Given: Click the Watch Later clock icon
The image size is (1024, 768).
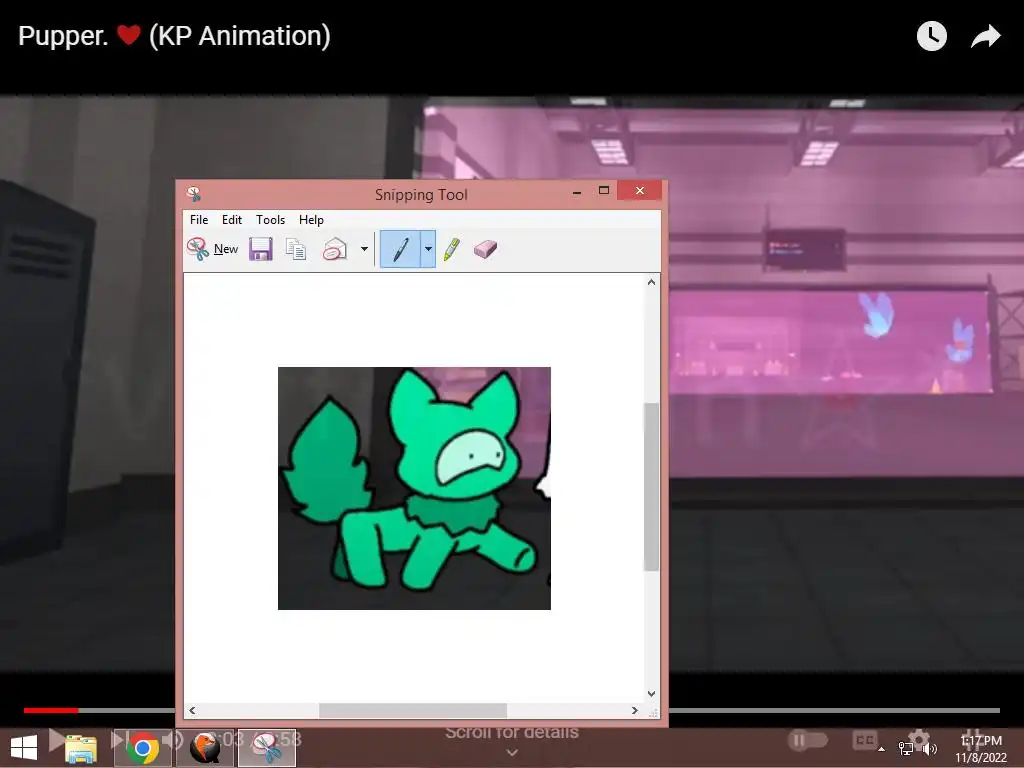Looking at the screenshot, I should (x=932, y=36).
